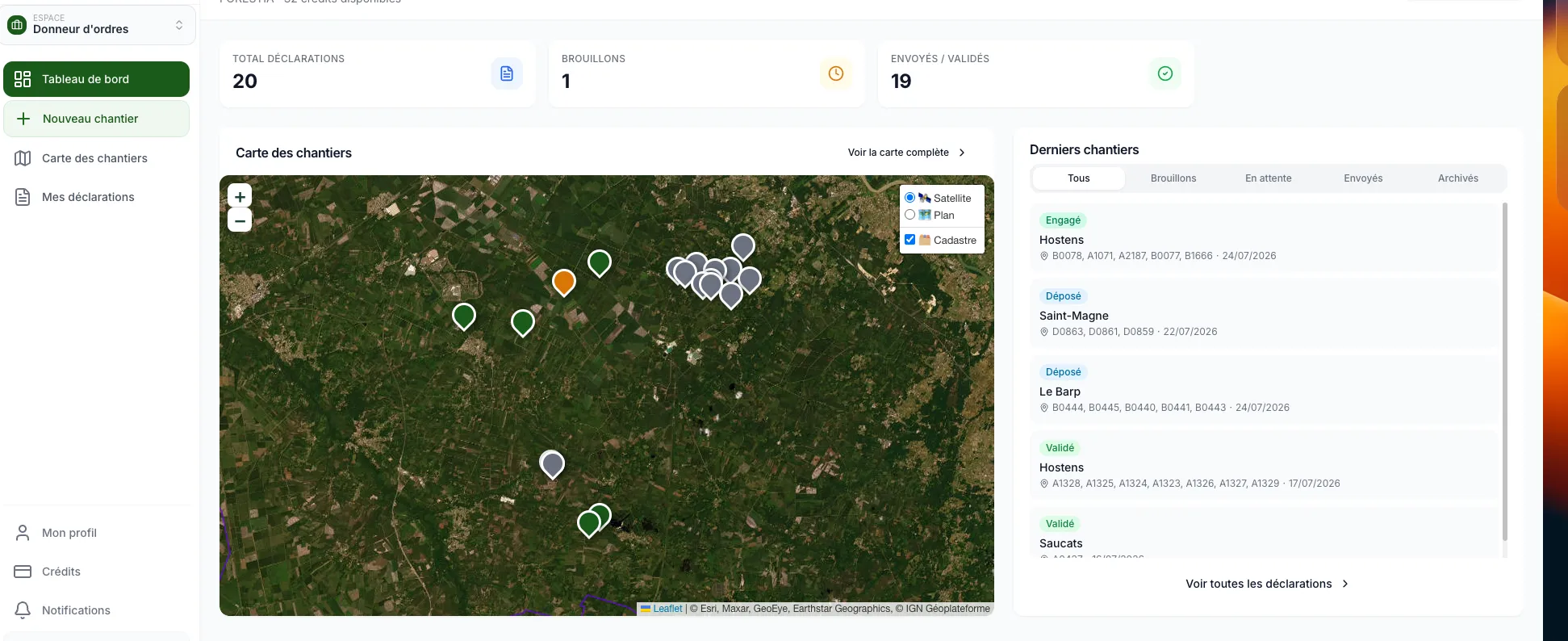Click the user icon beside Mon profil

23,533
